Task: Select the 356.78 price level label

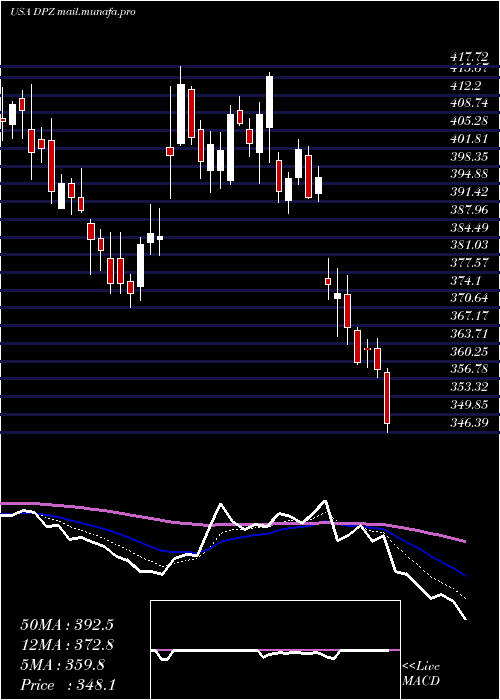Action: click(x=468, y=369)
